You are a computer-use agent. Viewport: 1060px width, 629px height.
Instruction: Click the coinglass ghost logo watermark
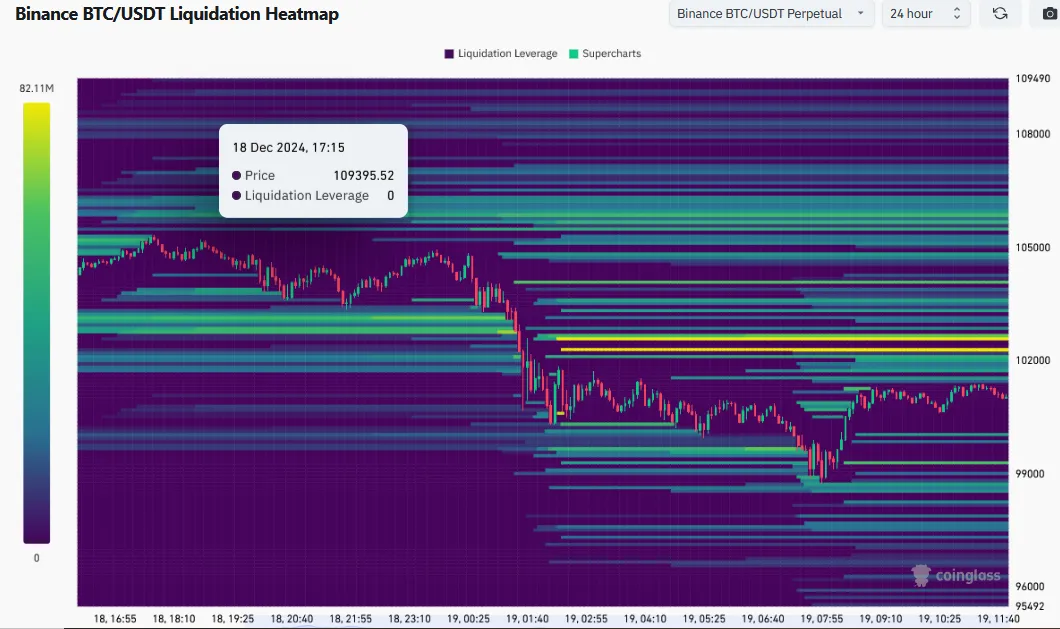[920, 575]
